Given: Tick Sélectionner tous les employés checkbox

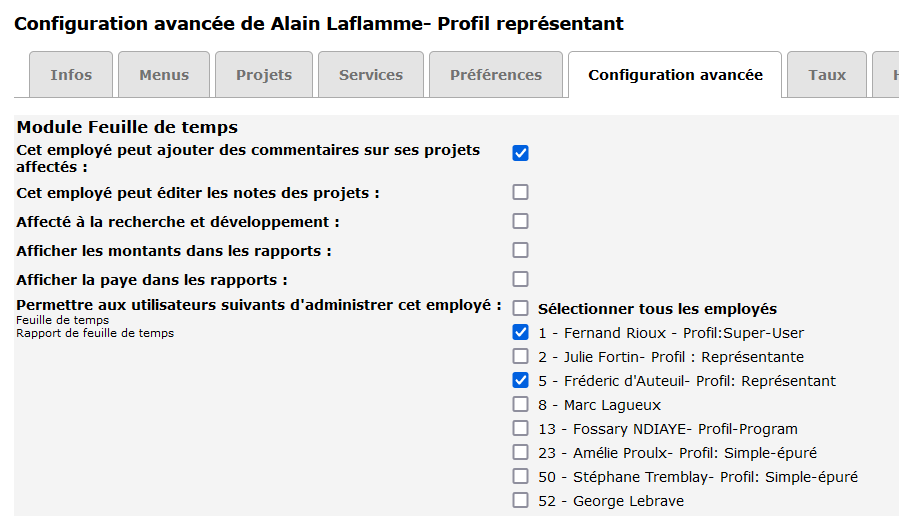Looking at the screenshot, I should (x=520, y=308).
